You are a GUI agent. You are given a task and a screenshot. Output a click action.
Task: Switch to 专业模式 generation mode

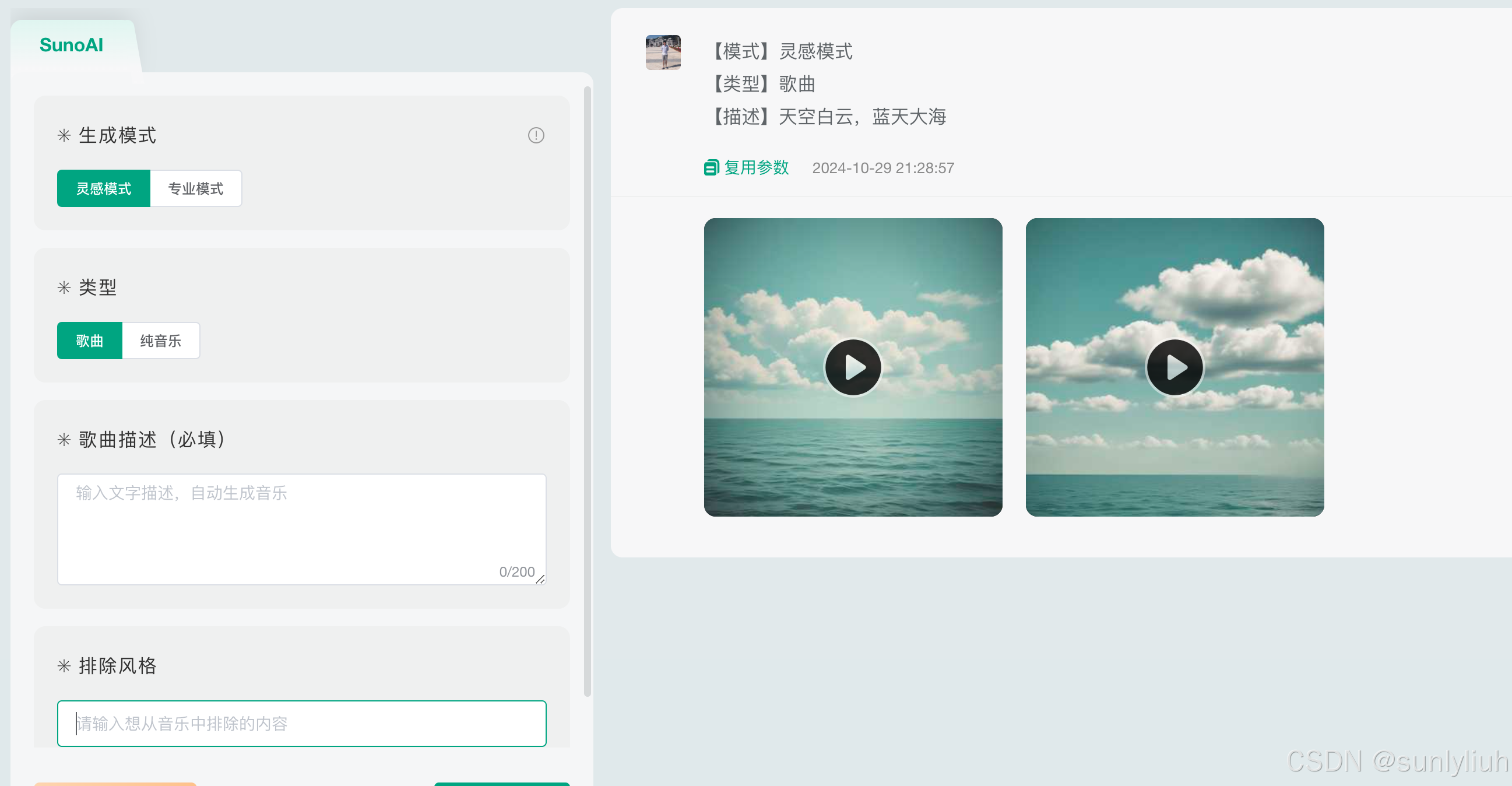tap(195, 188)
